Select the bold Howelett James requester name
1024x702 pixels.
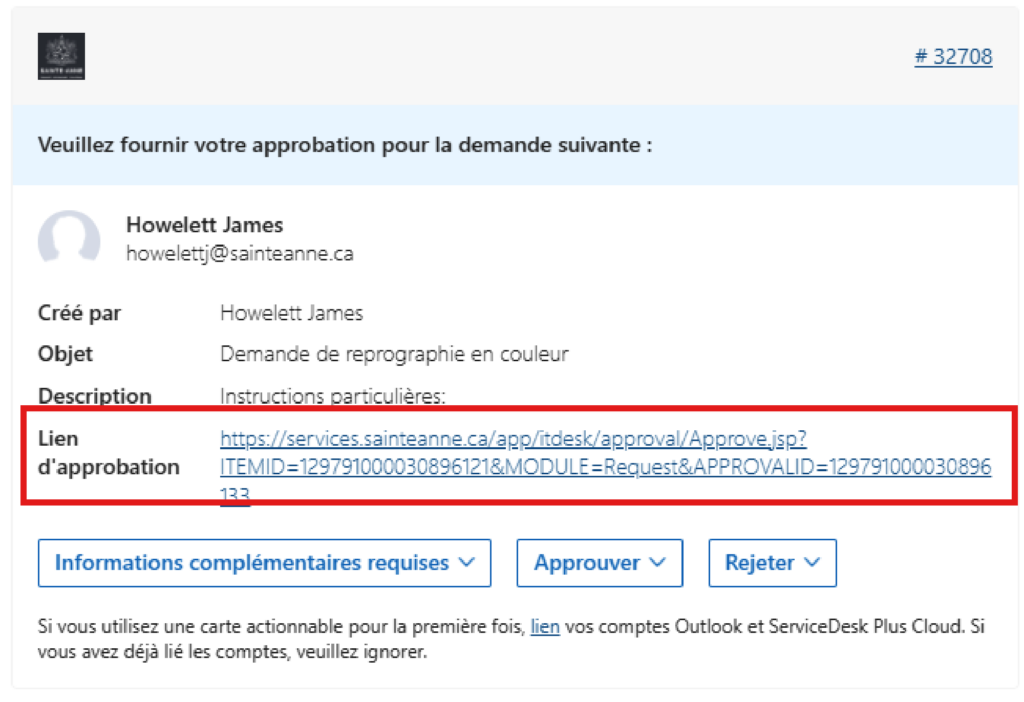click(204, 225)
